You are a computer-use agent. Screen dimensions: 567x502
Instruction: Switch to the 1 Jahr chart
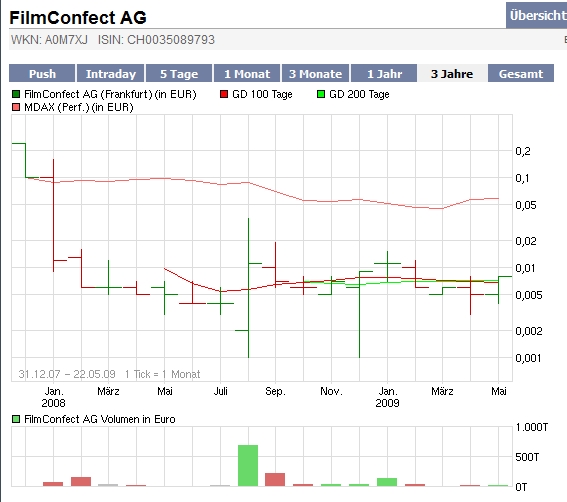pyautogui.click(x=384, y=73)
